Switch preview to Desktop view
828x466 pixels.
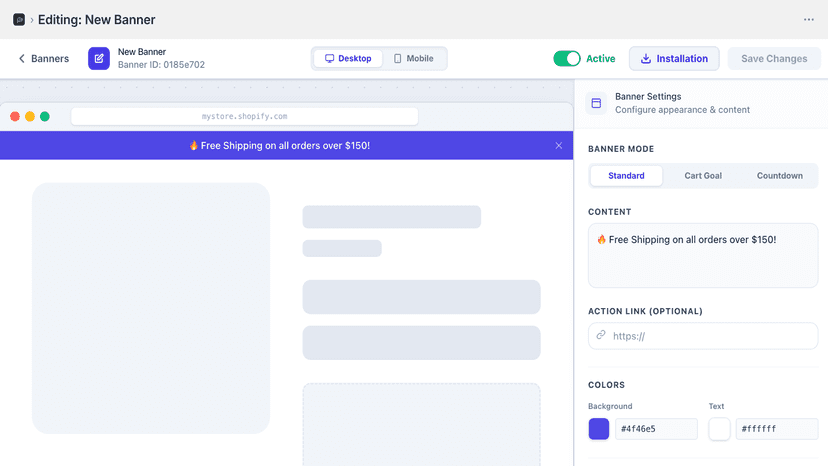point(348,59)
